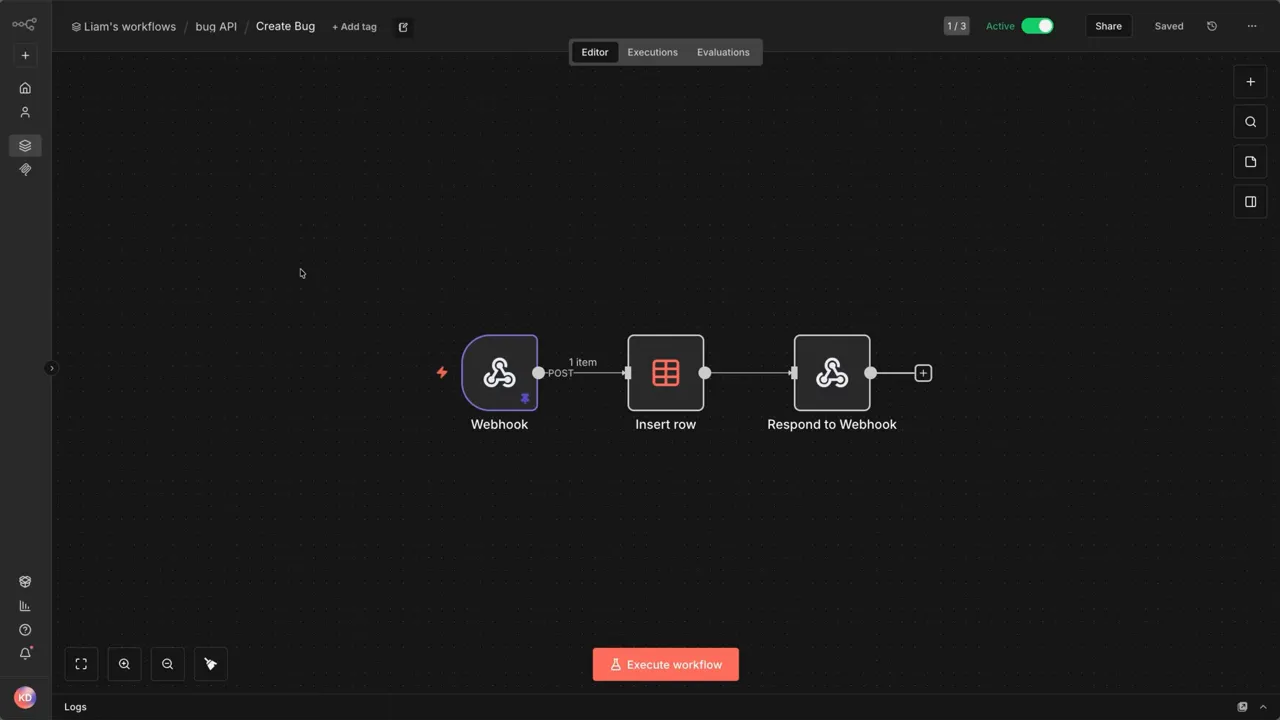This screenshot has width=1280, height=720.
Task: Open workflow version history
Action: click(1211, 26)
